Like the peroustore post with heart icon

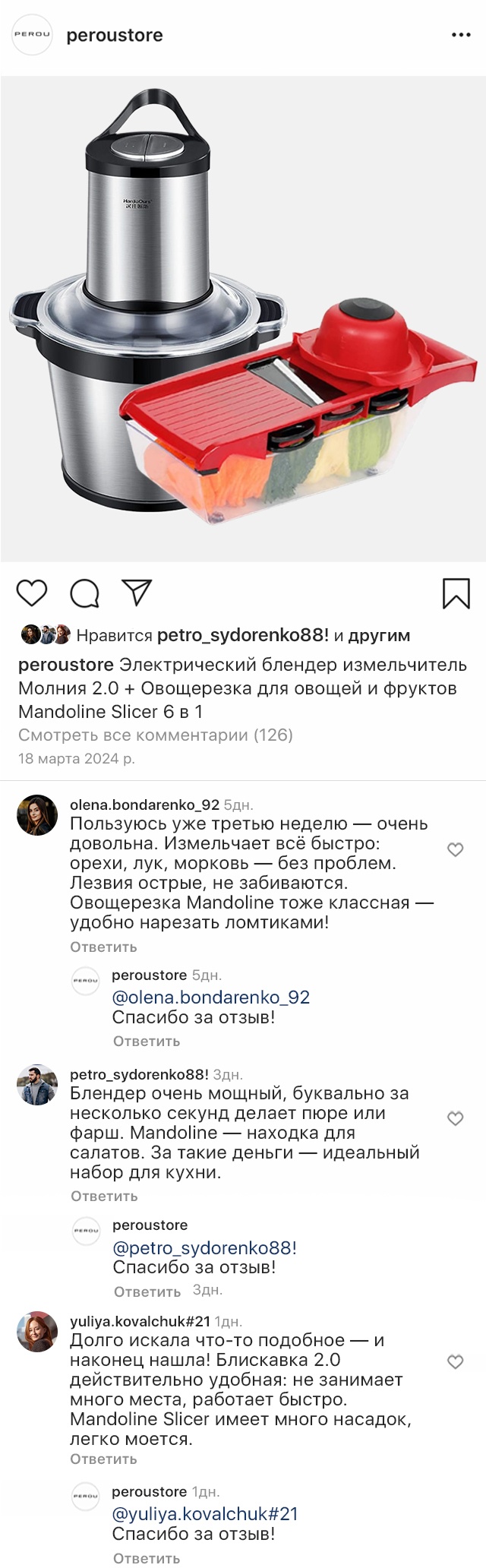32,593
